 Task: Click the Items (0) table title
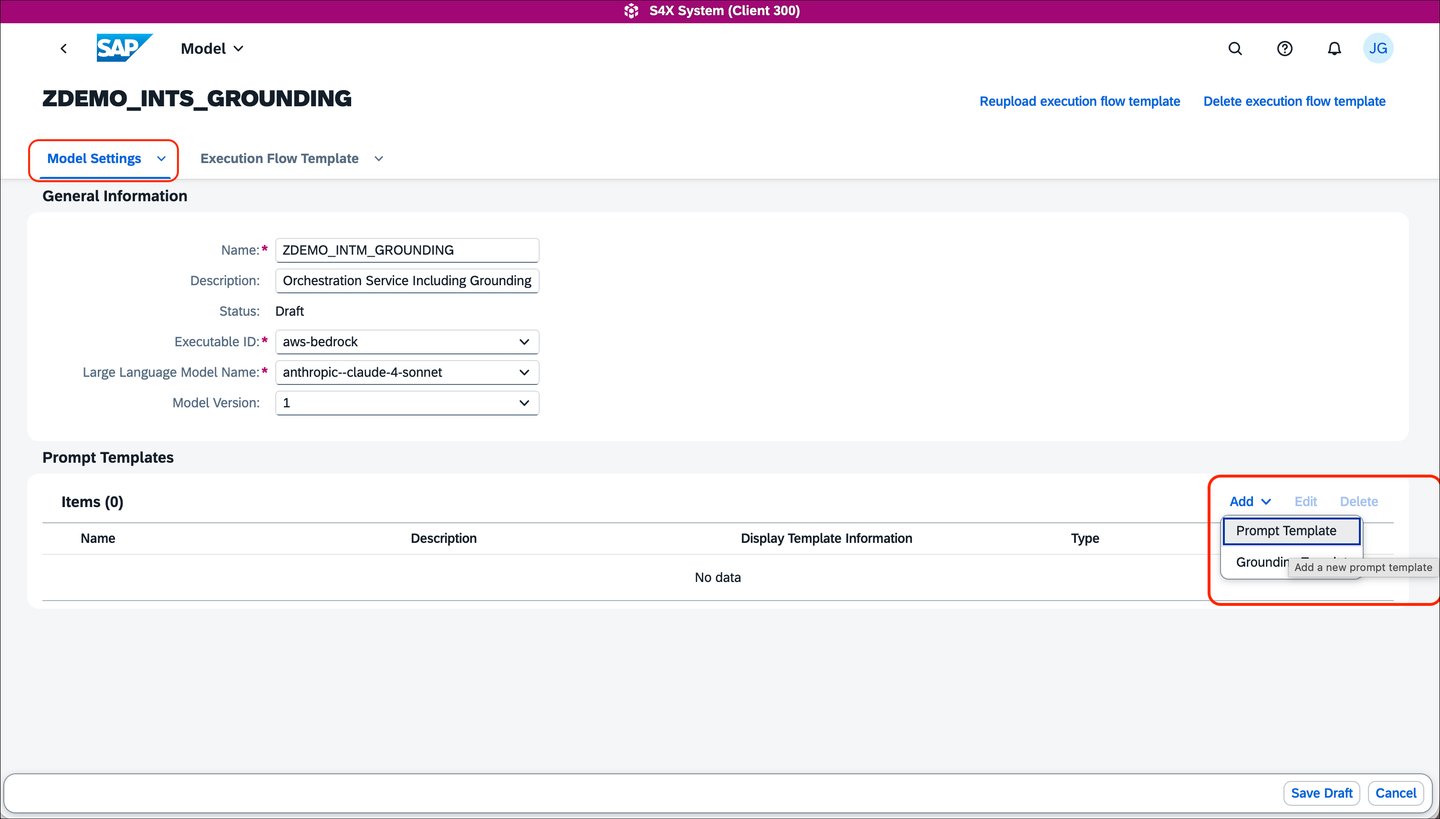click(x=92, y=502)
